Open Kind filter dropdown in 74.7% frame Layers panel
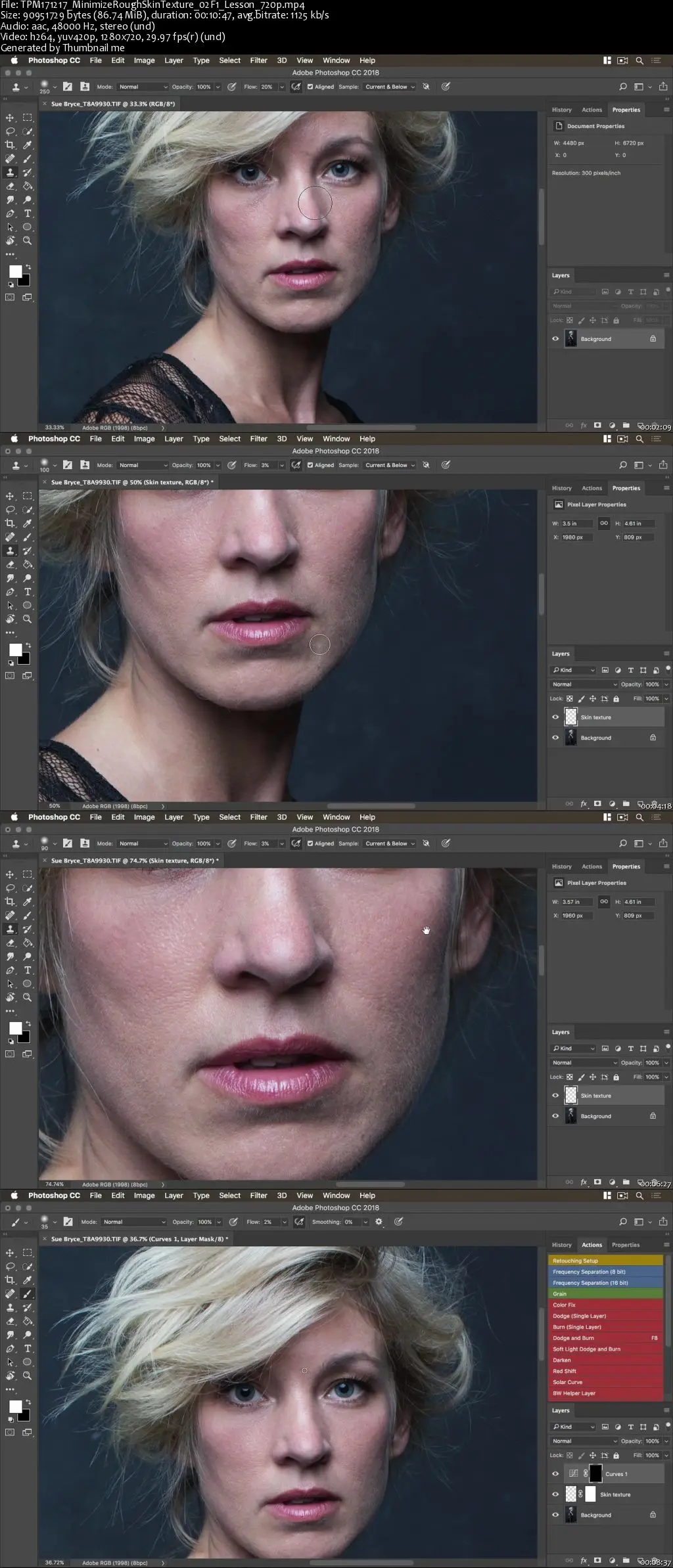 (x=573, y=1048)
